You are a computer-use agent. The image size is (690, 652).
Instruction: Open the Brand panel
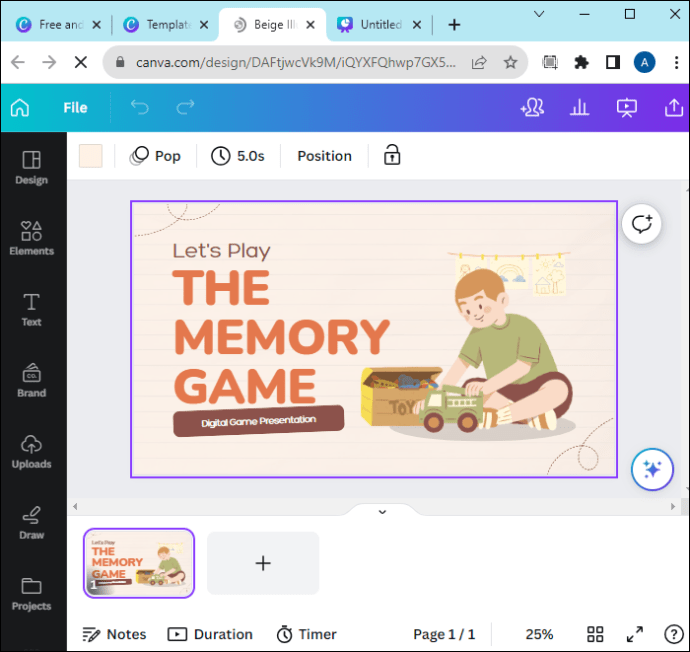pos(32,381)
